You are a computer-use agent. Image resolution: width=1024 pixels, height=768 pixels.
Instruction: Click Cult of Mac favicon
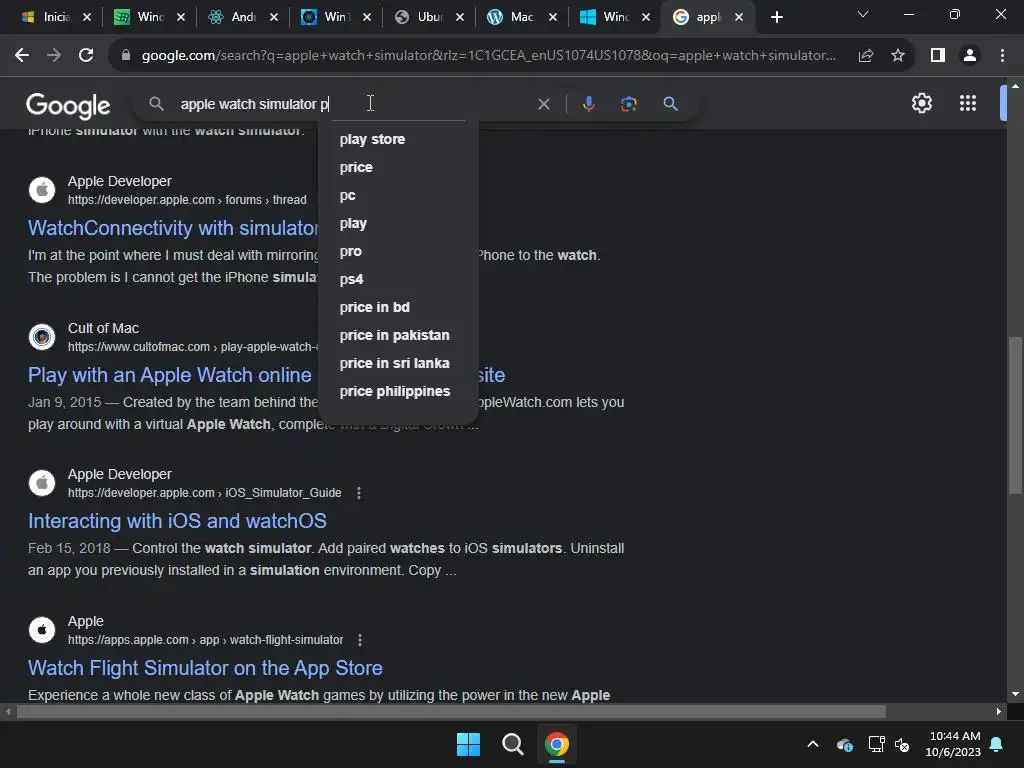tap(42, 337)
